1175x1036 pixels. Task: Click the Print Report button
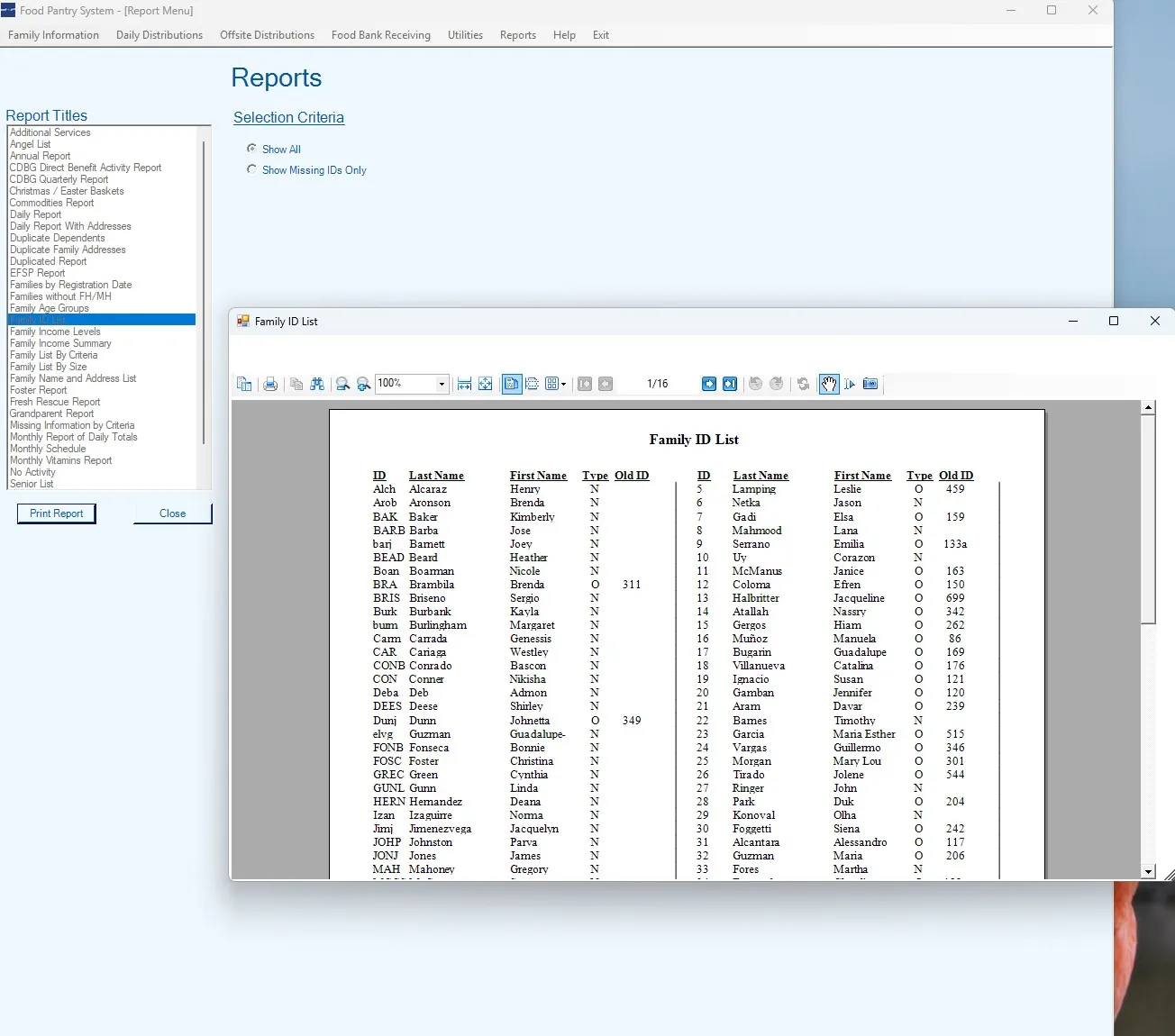coord(57,513)
